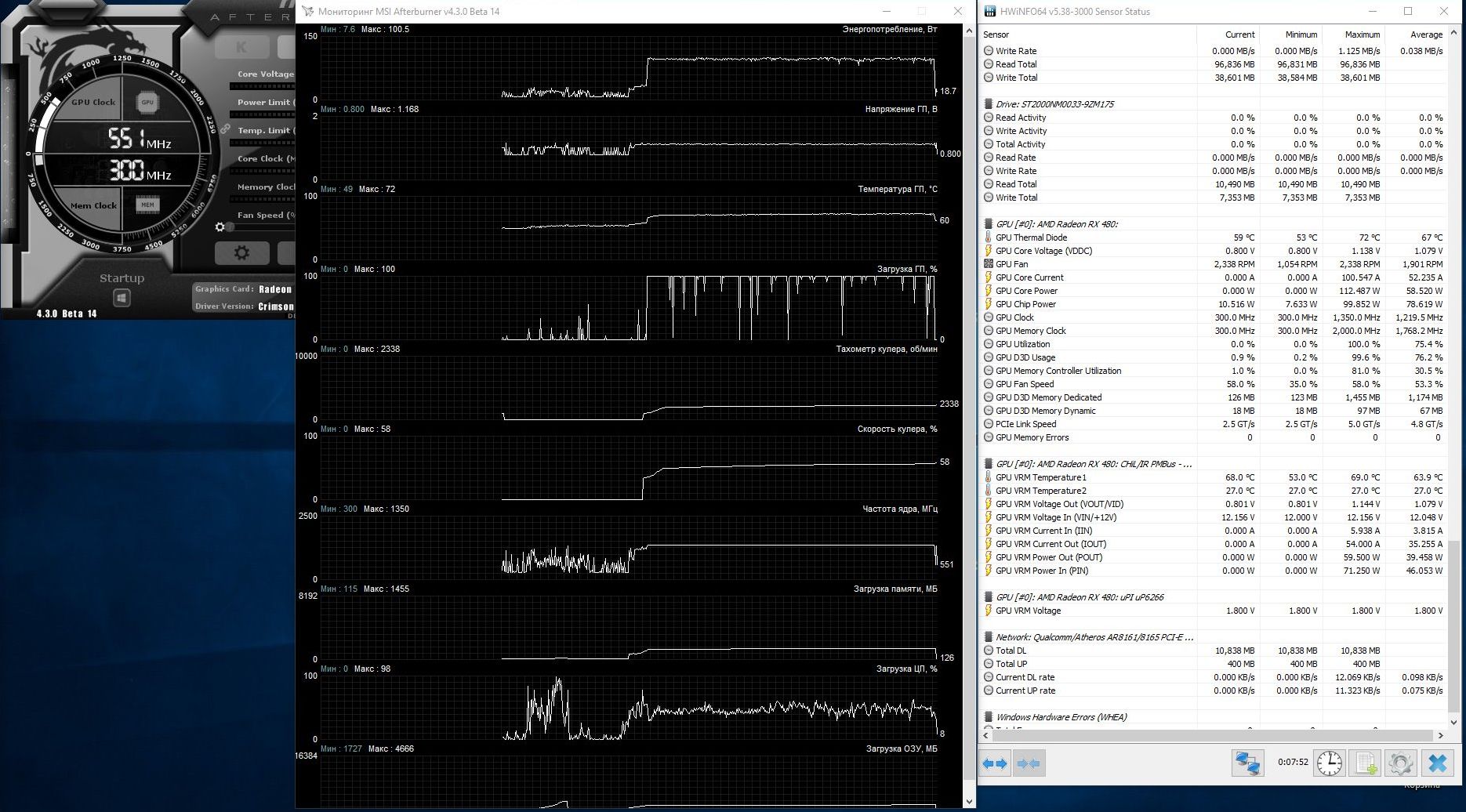1466x812 pixels.
Task: Click the HWiNFO64 title bar app icon
Action: (x=990, y=12)
